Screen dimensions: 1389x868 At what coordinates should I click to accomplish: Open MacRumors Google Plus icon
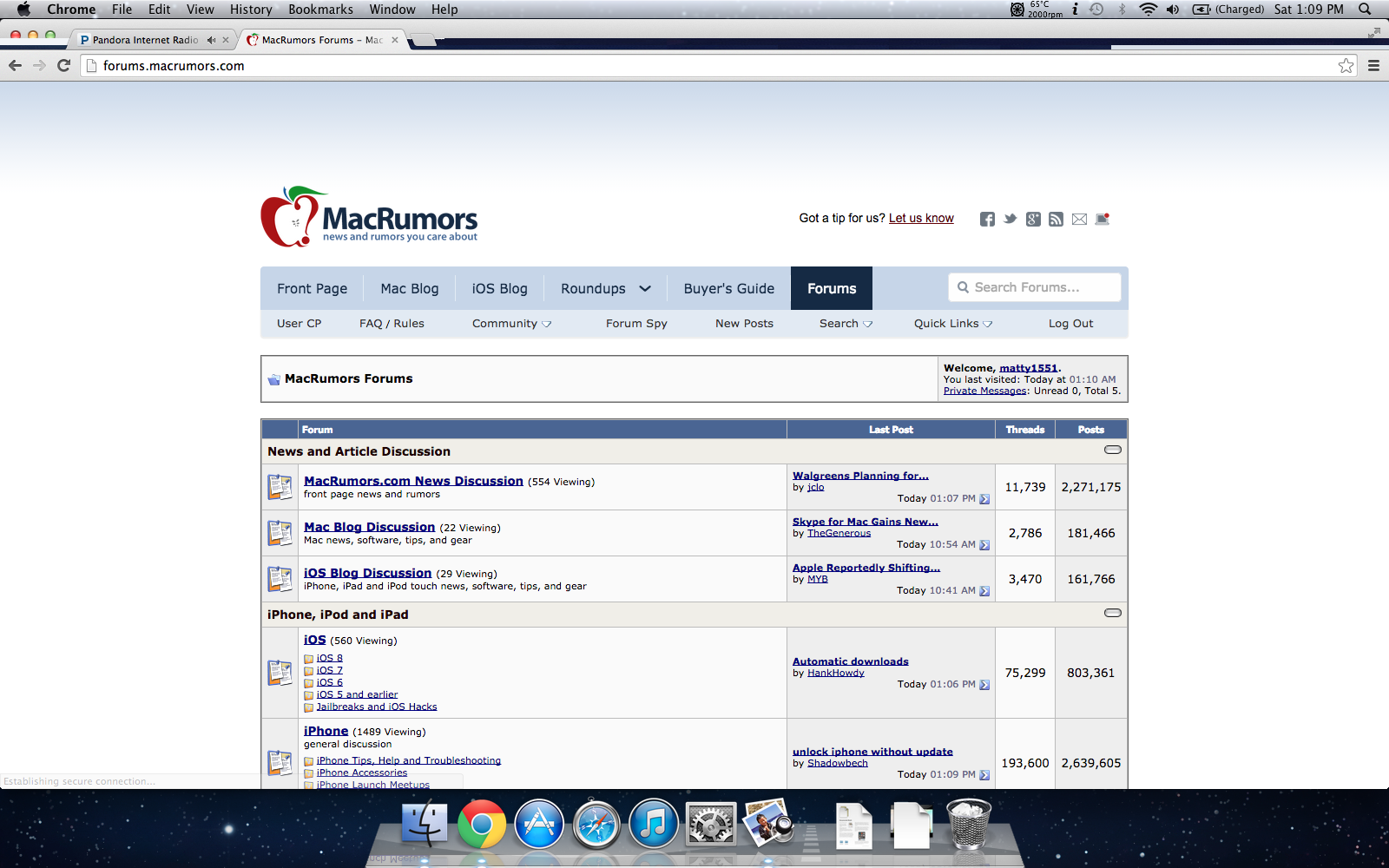pyautogui.click(x=1033, y=219)
